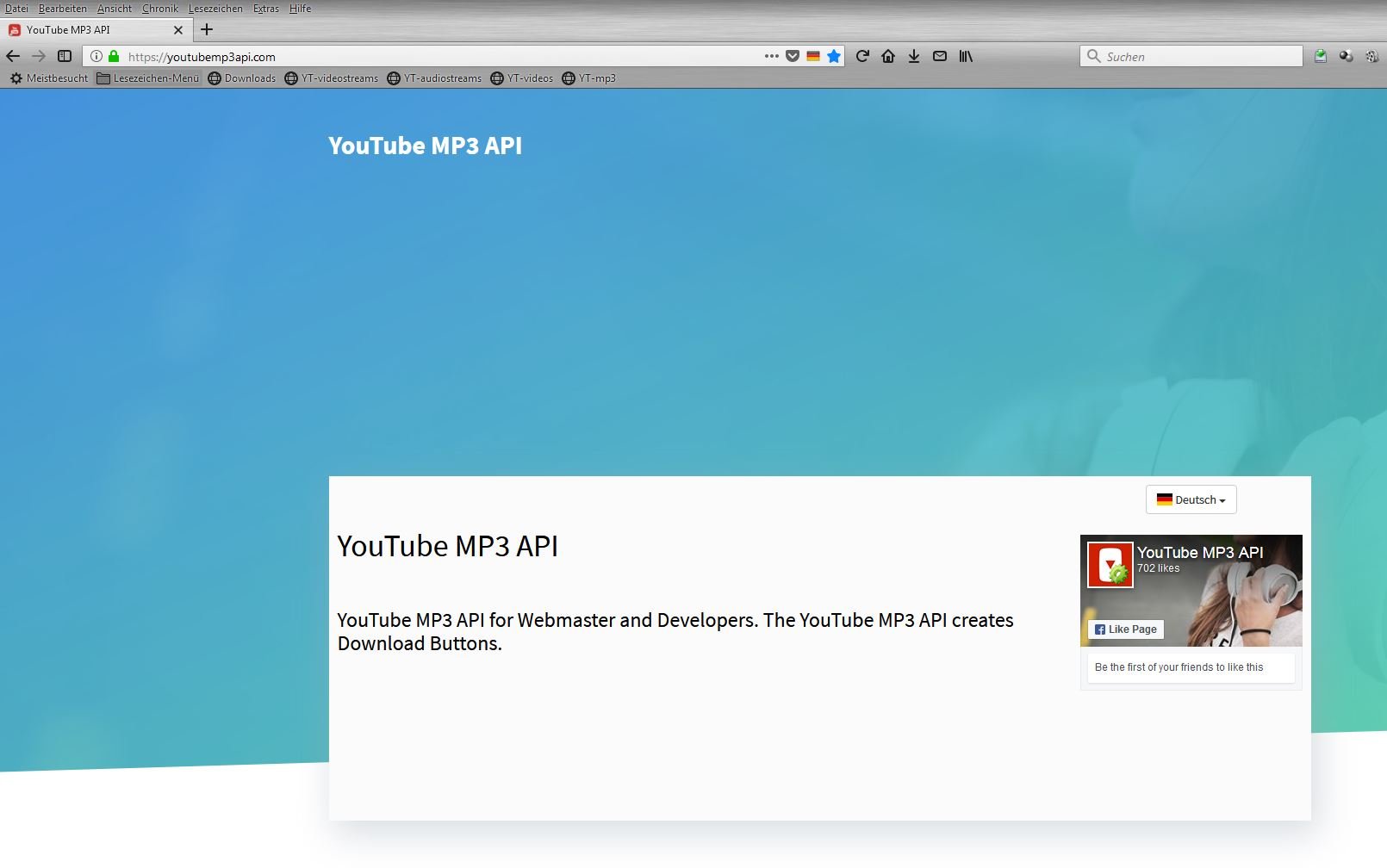This screenshot has height=868, width=1387.
Task: Toggle the sidebar view icon
Action: (x=65, y=56)
